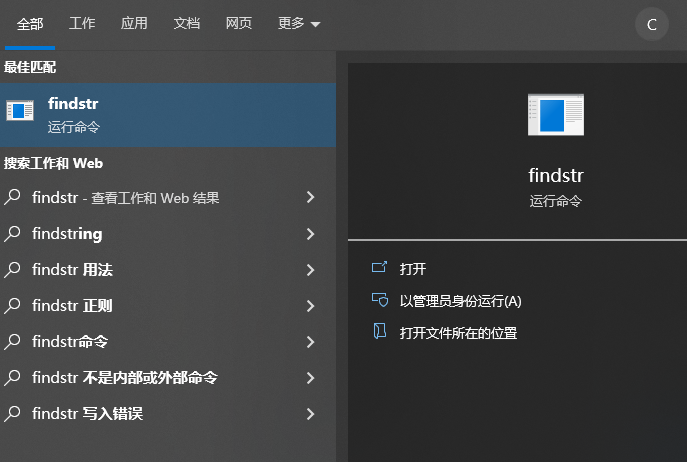Viewport: 687px width, 462px height.
Task: Click the admin shield icon
Action: coord(380,300)
